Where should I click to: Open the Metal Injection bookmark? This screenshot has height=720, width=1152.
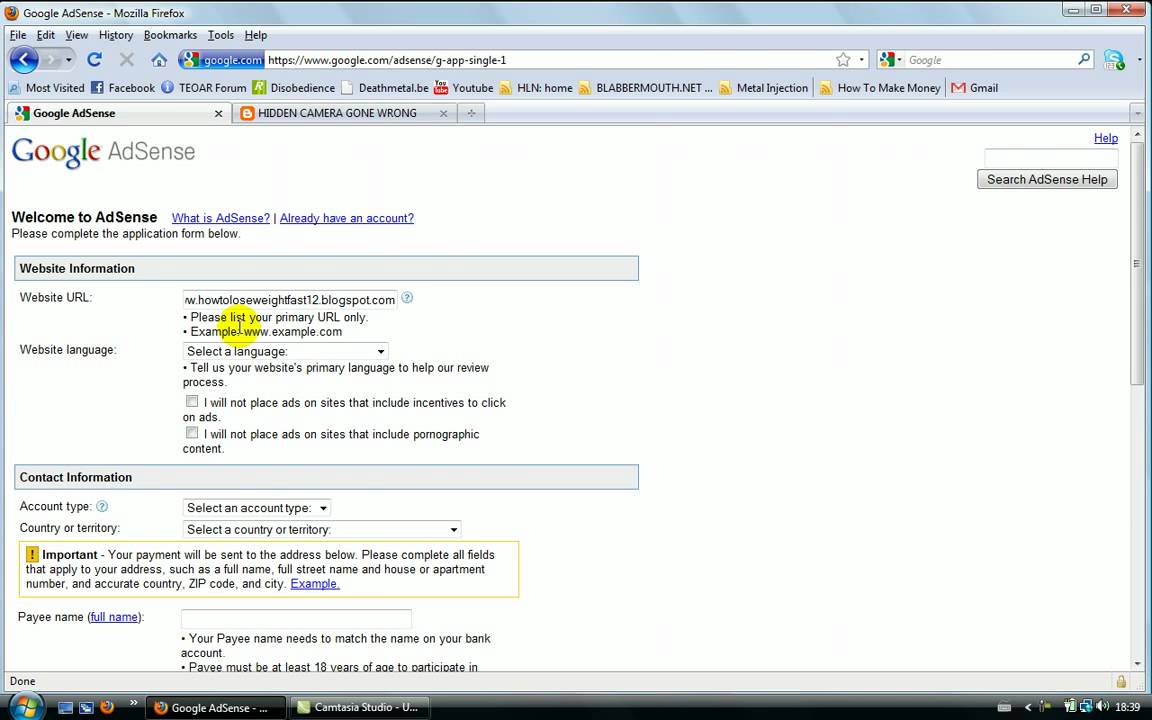pos(763,87)
